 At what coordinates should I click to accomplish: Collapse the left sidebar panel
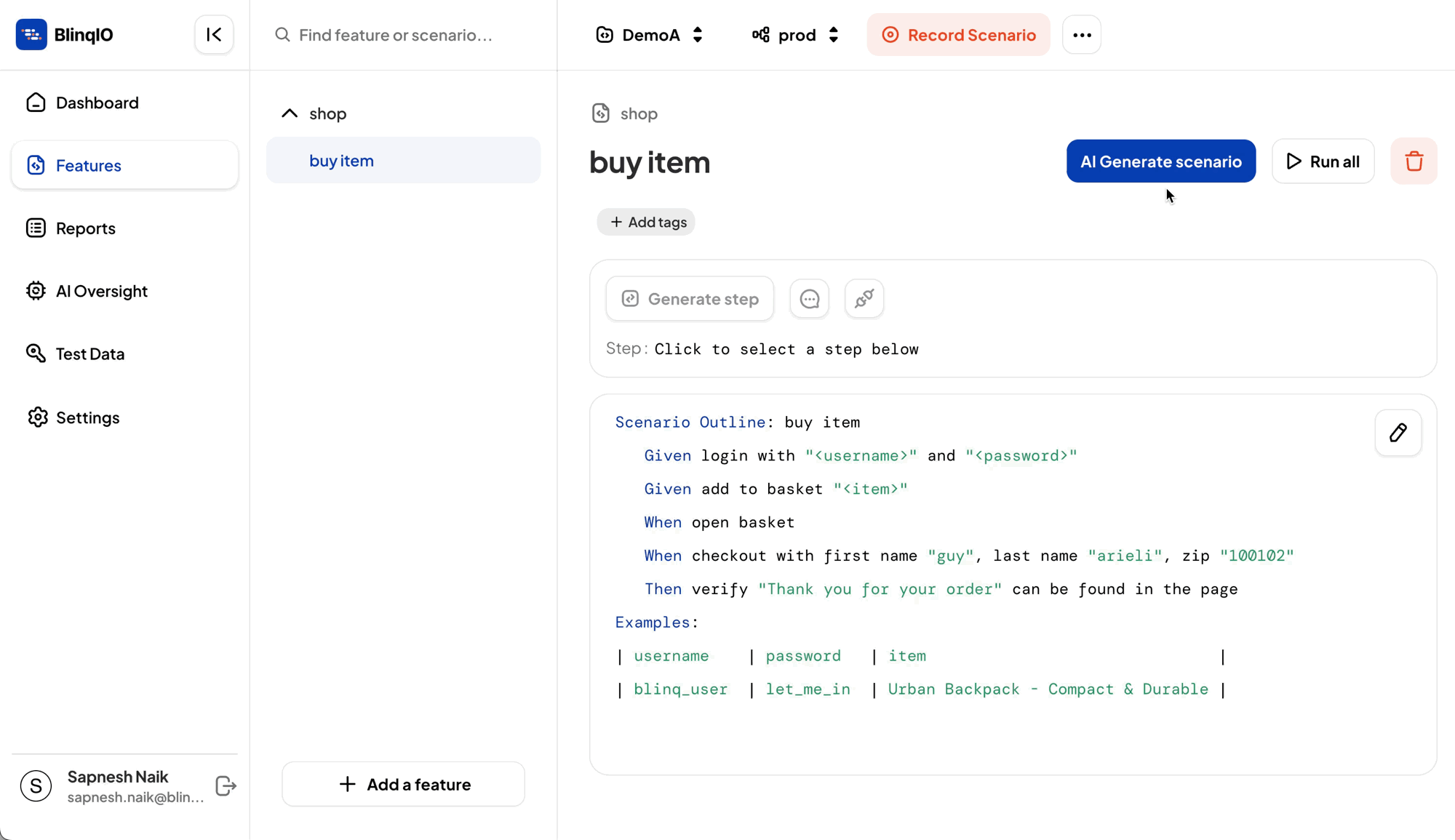(x=214, y=35)
